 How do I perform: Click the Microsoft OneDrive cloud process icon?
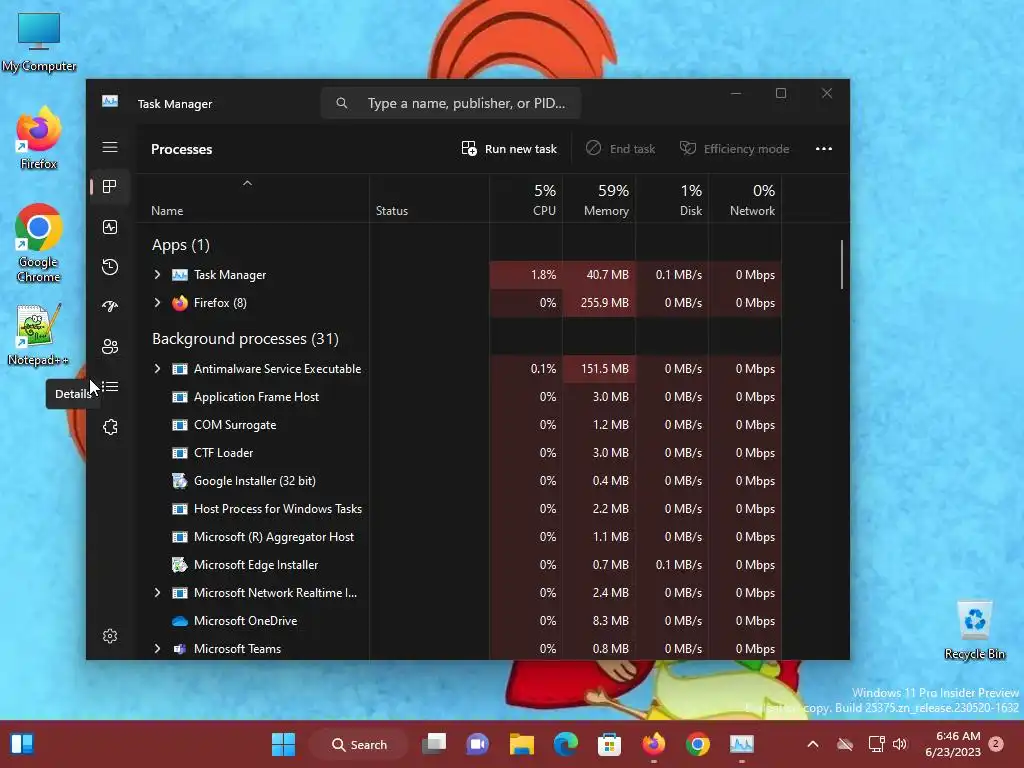click(180, 621)
